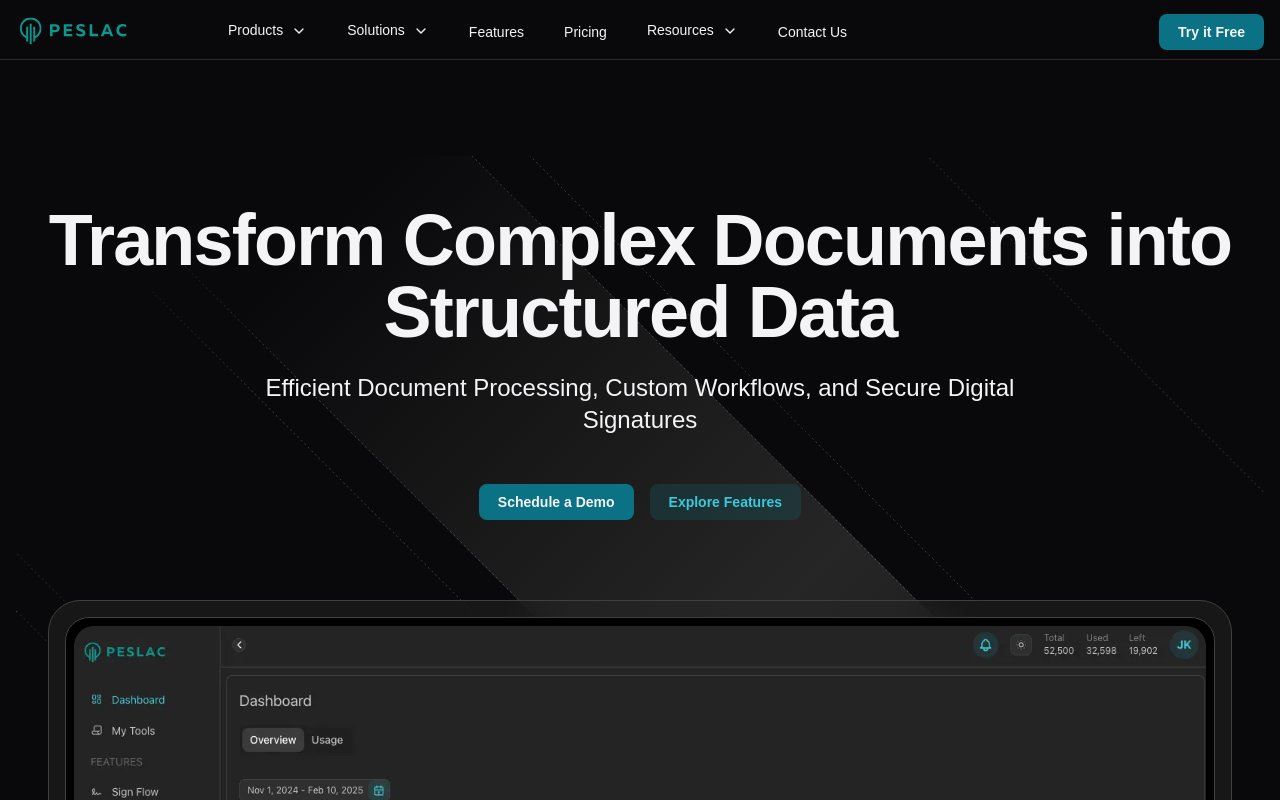
Task: Open the Contact Us page
Action: pos(812,32)
